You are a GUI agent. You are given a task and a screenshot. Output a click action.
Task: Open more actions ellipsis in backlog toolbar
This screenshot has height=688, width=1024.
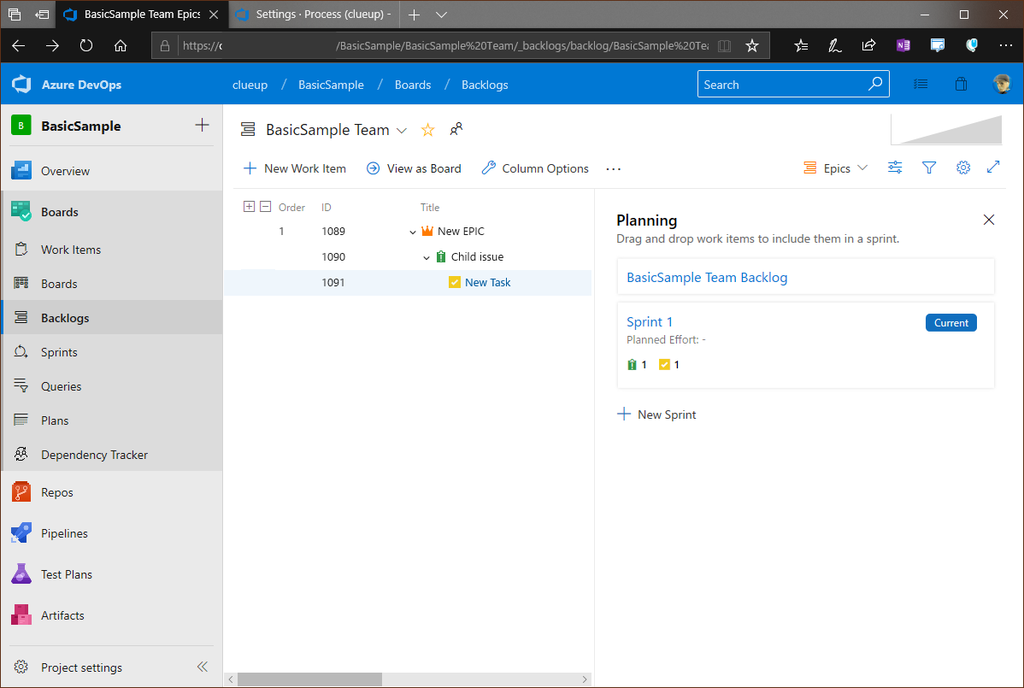tap(613, 169)
